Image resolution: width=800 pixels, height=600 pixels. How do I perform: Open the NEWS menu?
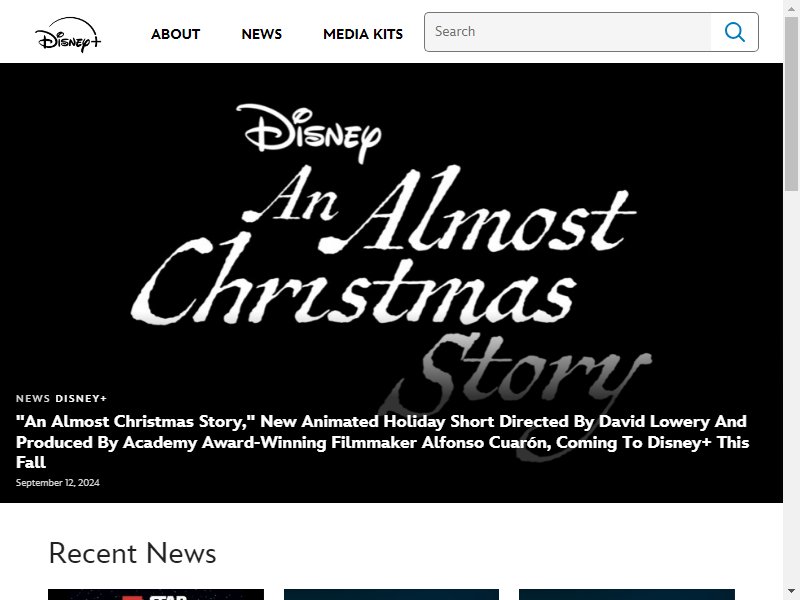262,34
